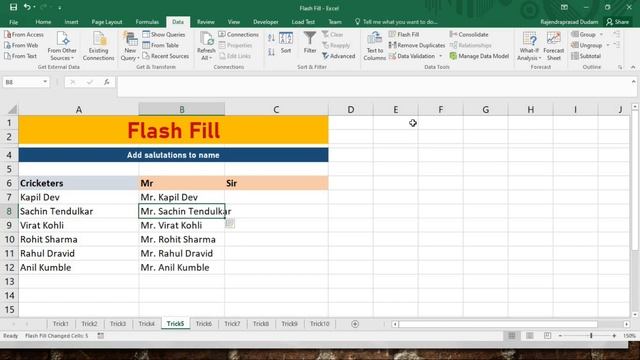Viewport: 640px width, 360px height.
Task: Open Manage Data Model
Action: 479,56
